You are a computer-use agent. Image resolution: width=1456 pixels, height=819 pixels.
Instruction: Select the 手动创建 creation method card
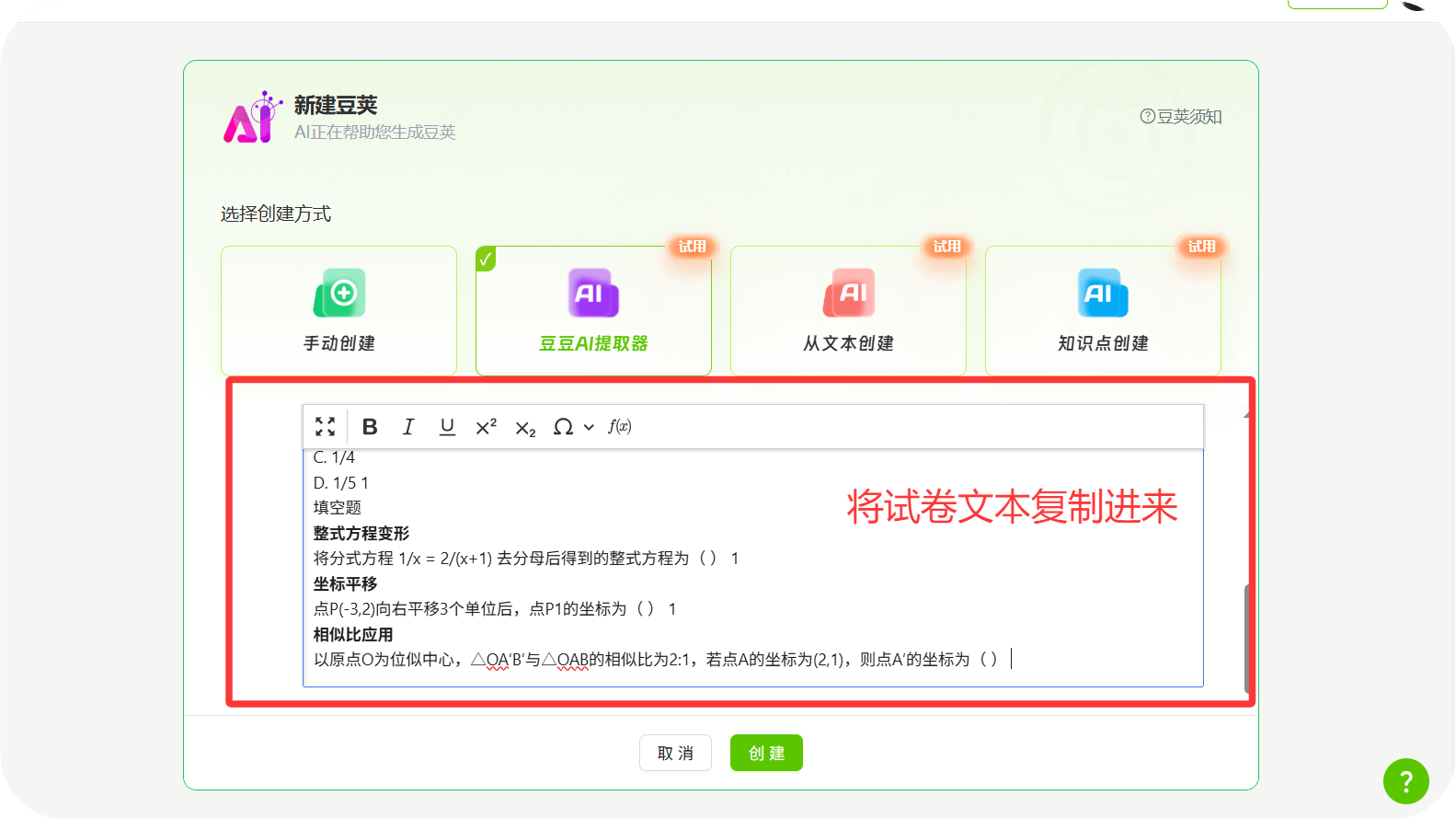338,310
